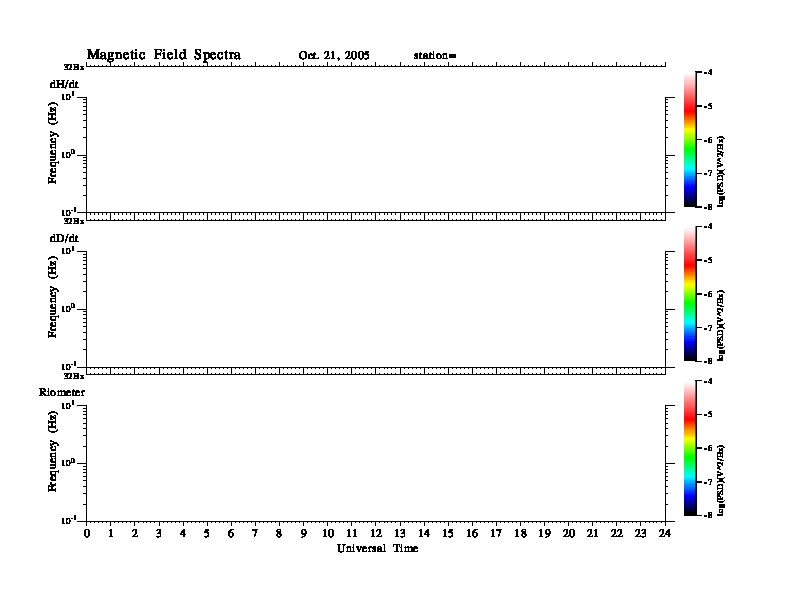This screenshot has height=612, width=792.
Task: Click hour tick label "8" on time axis
Action: tap(279, 533)
